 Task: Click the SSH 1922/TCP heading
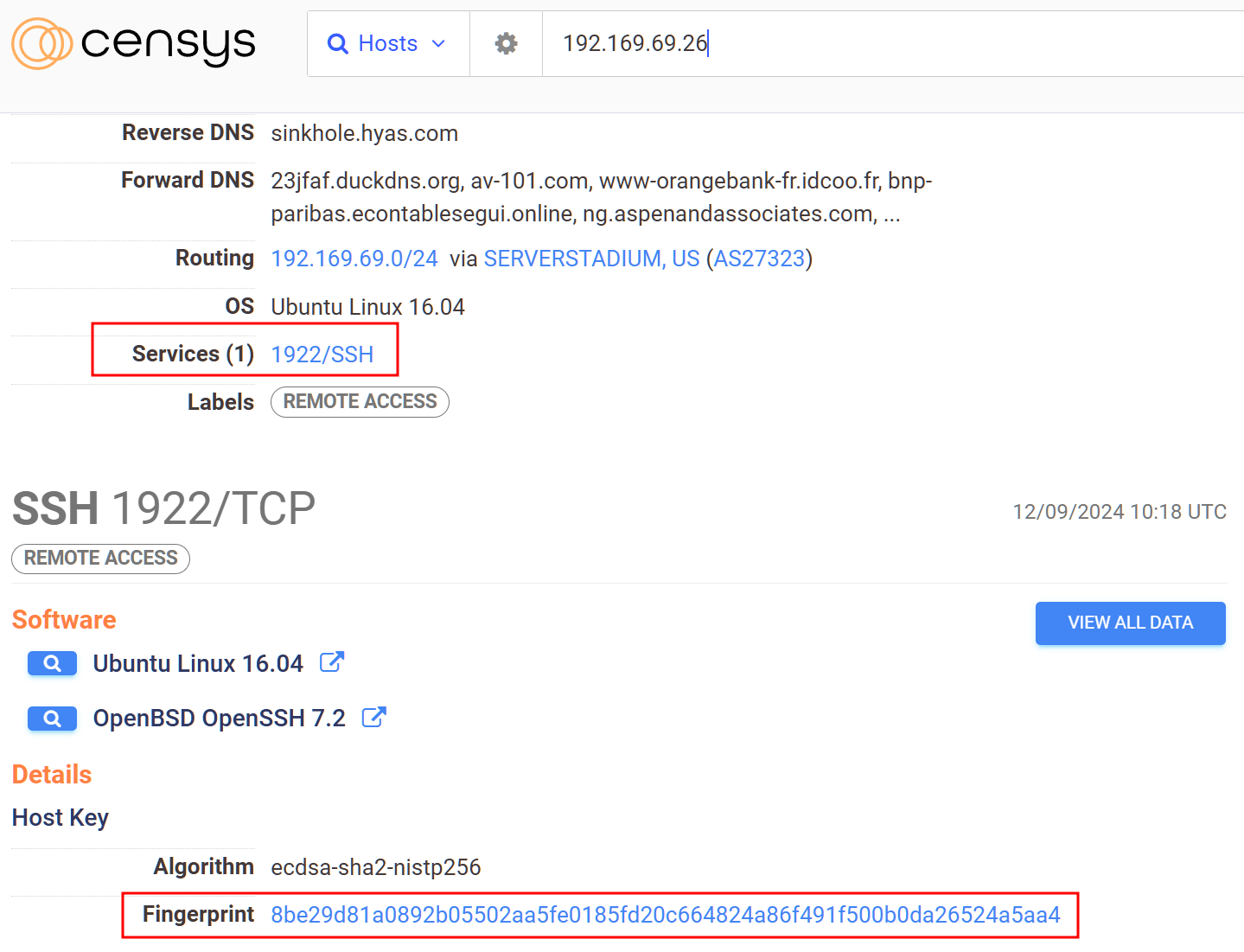coord(163,508)
